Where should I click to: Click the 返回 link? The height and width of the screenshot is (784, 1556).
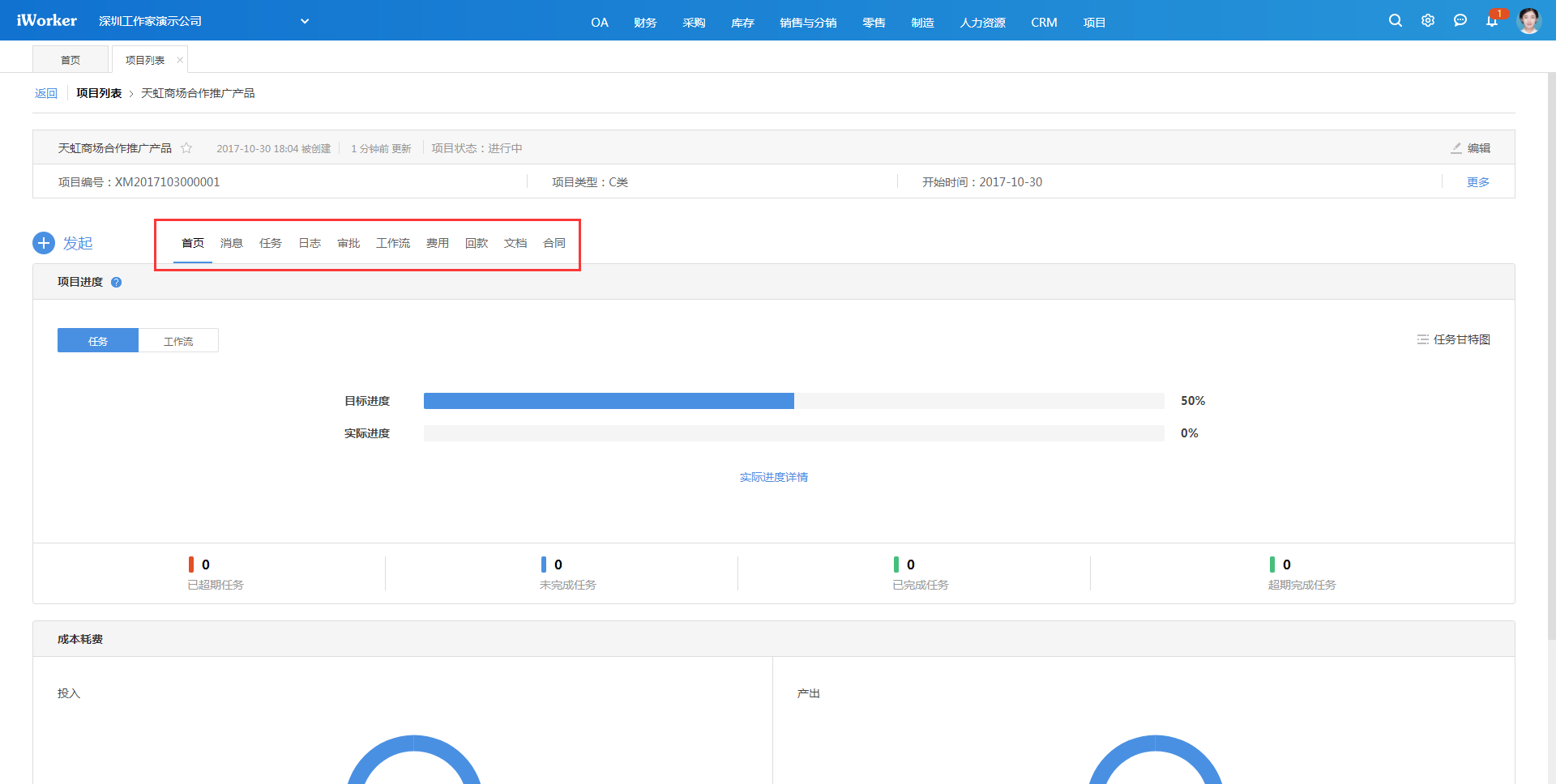coord(46,93)
